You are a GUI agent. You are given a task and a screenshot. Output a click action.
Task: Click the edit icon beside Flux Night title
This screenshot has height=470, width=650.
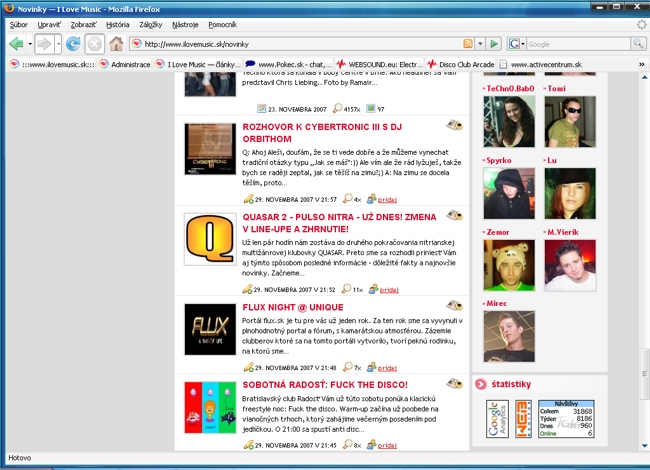pyautogui.click(x=454, y=305)
